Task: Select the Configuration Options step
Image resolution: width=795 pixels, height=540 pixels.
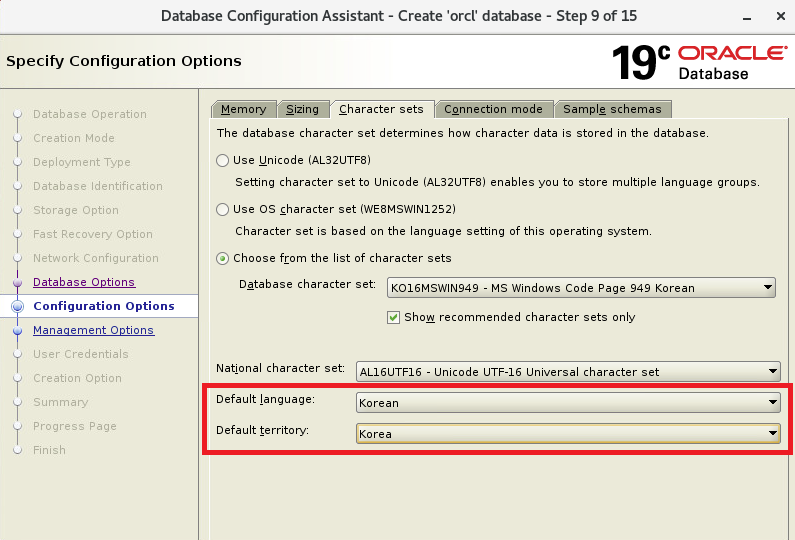Action: pyautogui.click(x=104, y=306)
